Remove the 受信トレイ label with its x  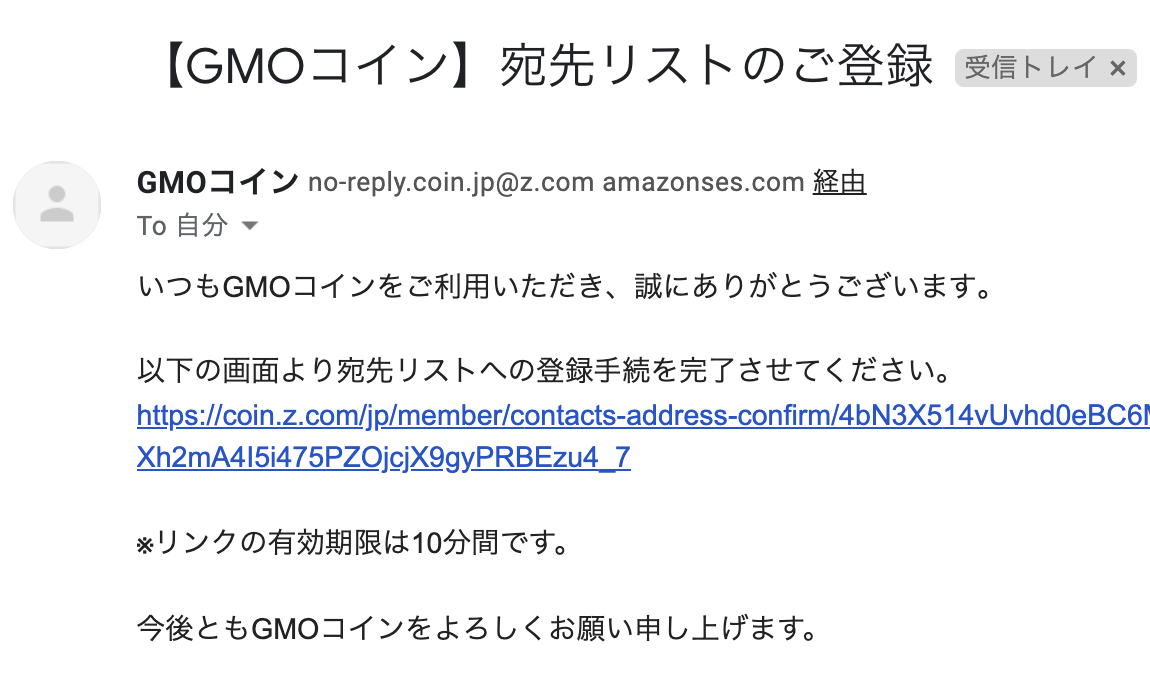coord(1117,67)
